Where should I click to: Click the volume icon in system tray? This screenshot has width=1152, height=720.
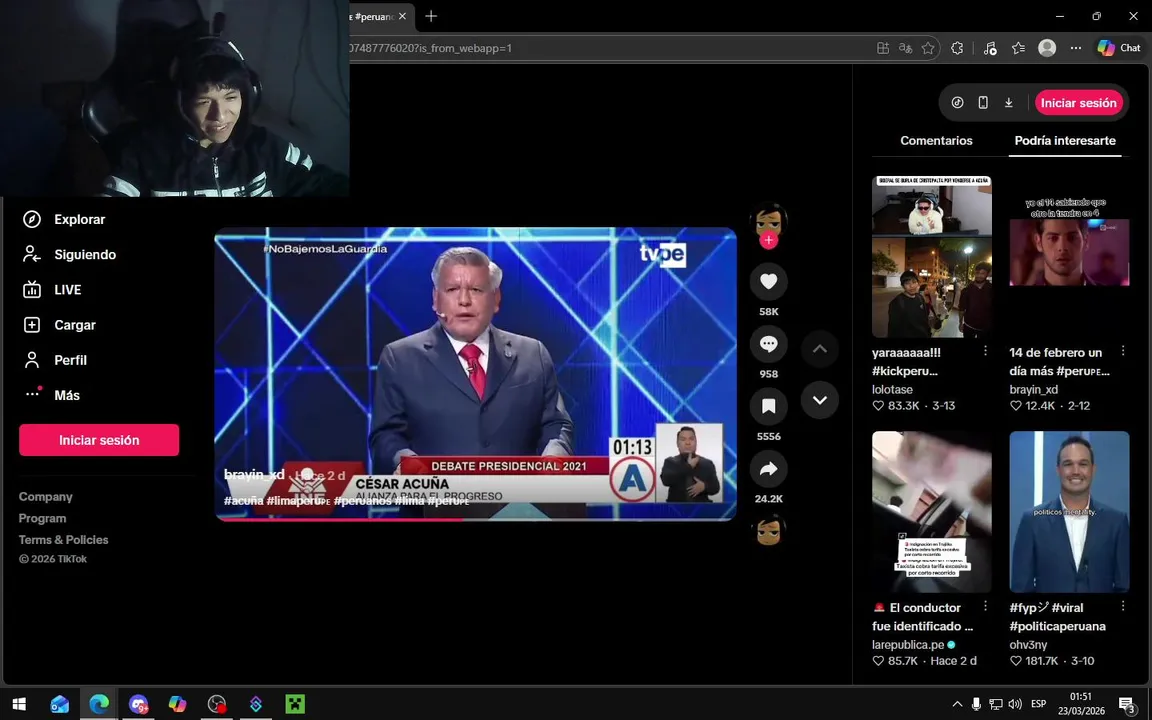point(1015,704)
